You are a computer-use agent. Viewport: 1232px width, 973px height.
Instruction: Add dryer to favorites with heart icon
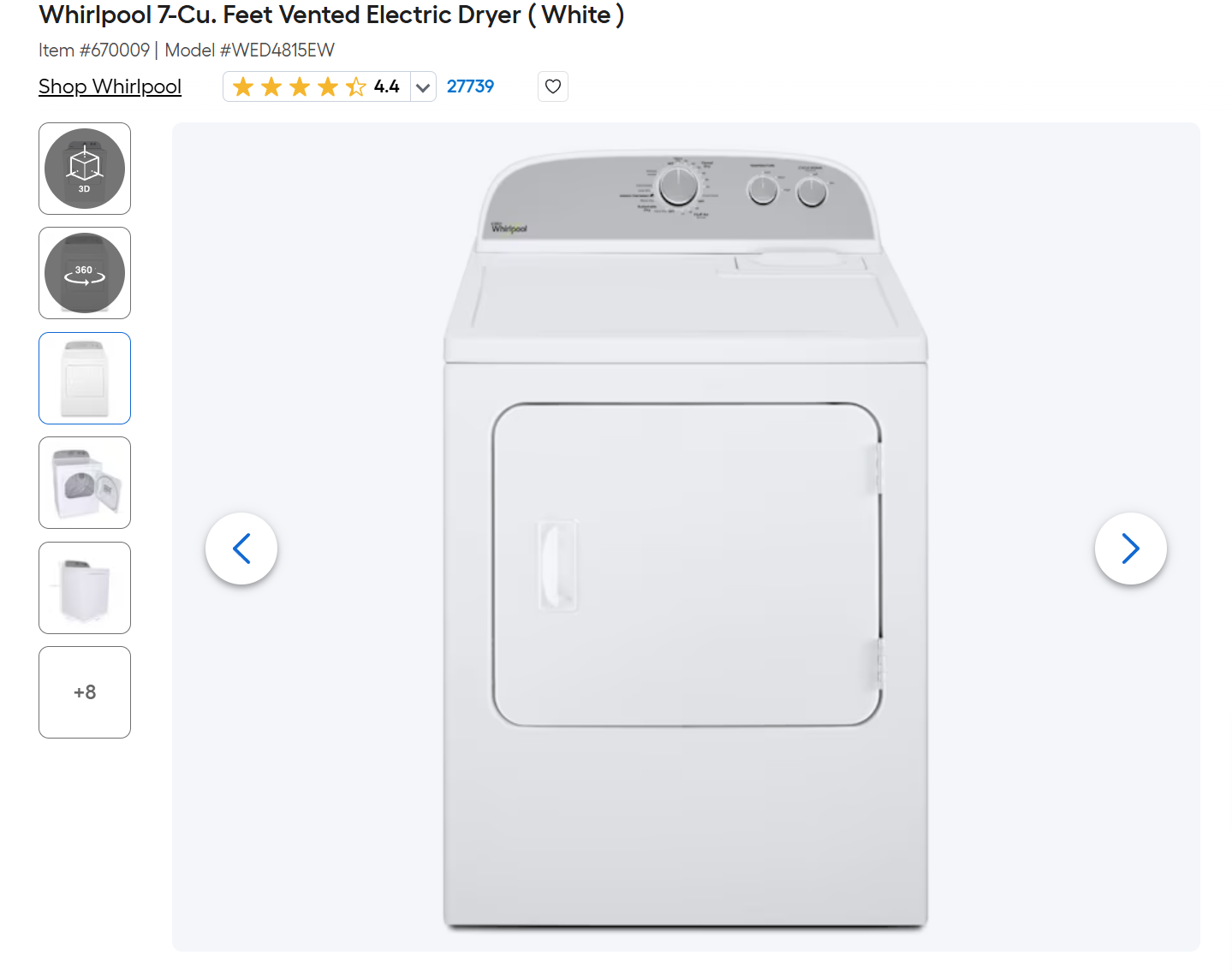pyautogui.click(x=553, y=86)
